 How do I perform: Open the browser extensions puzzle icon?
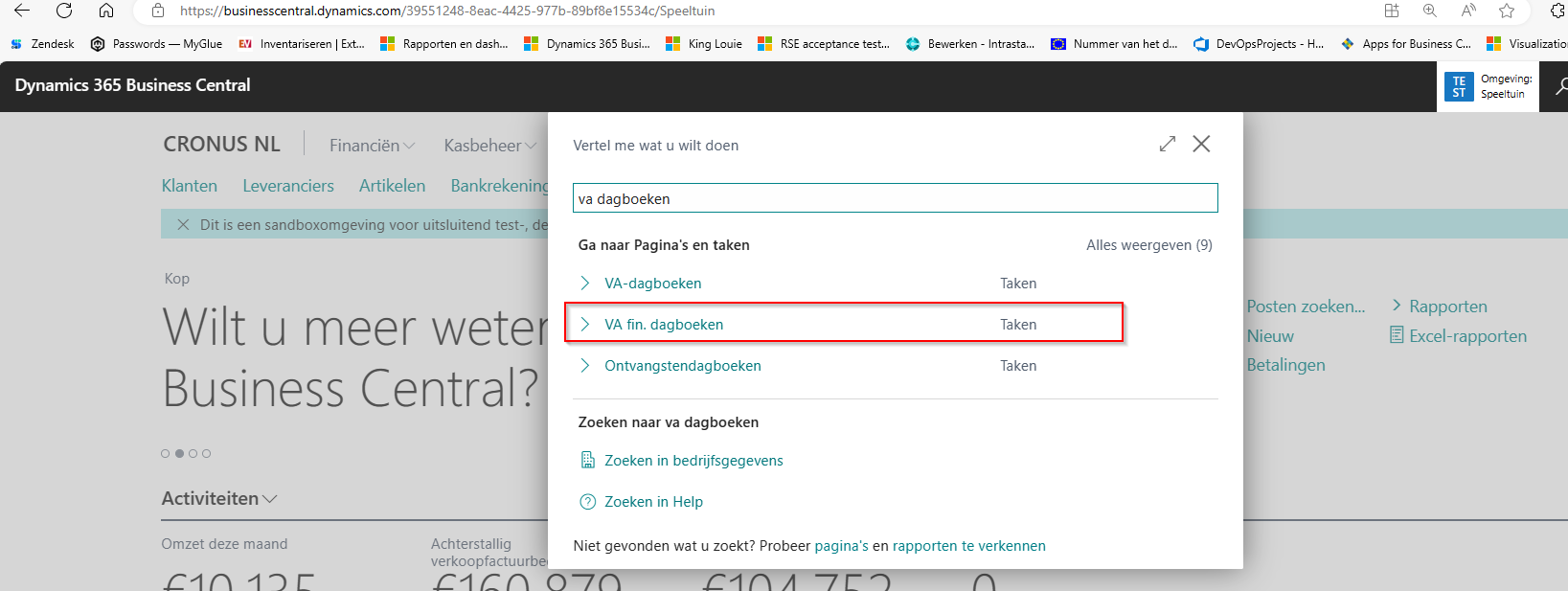click(1557, 11)
